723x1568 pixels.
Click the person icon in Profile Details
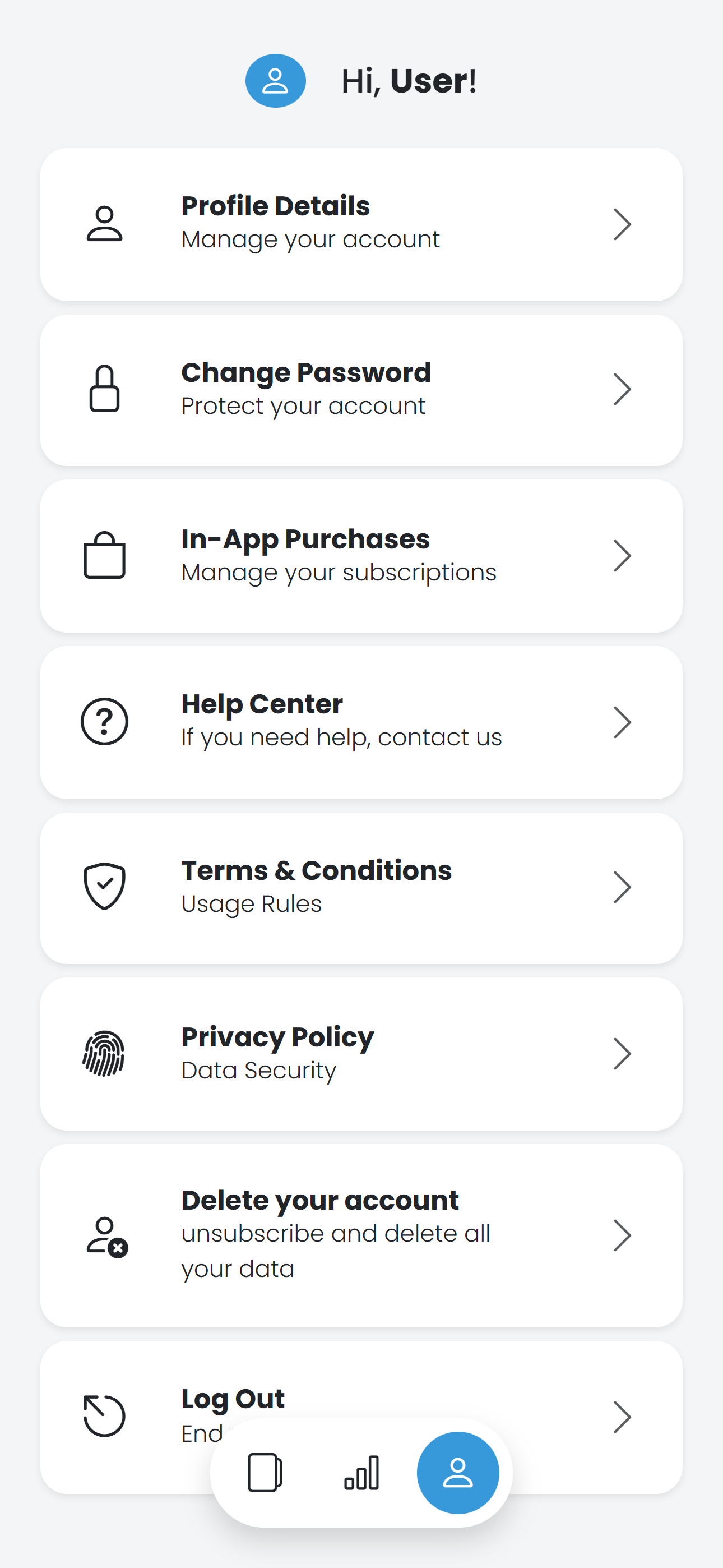point(104,224)
